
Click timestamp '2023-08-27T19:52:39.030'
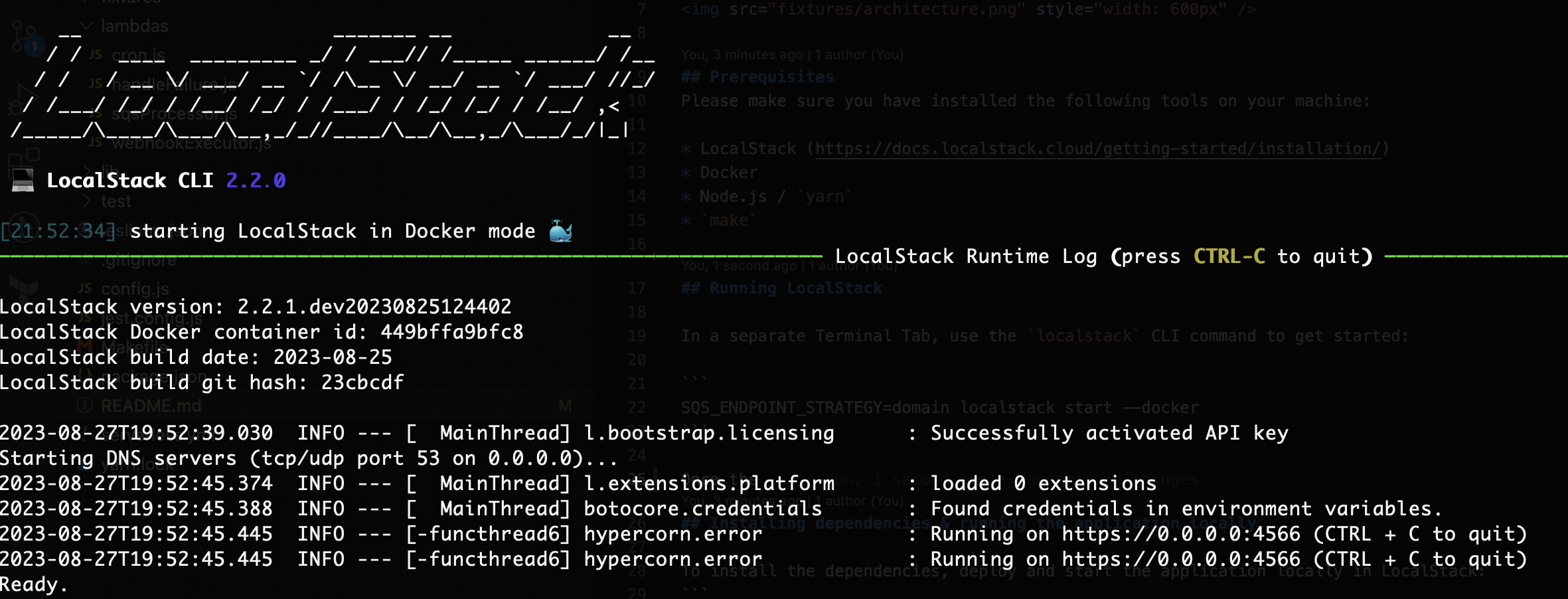click(x=136, y=433)
